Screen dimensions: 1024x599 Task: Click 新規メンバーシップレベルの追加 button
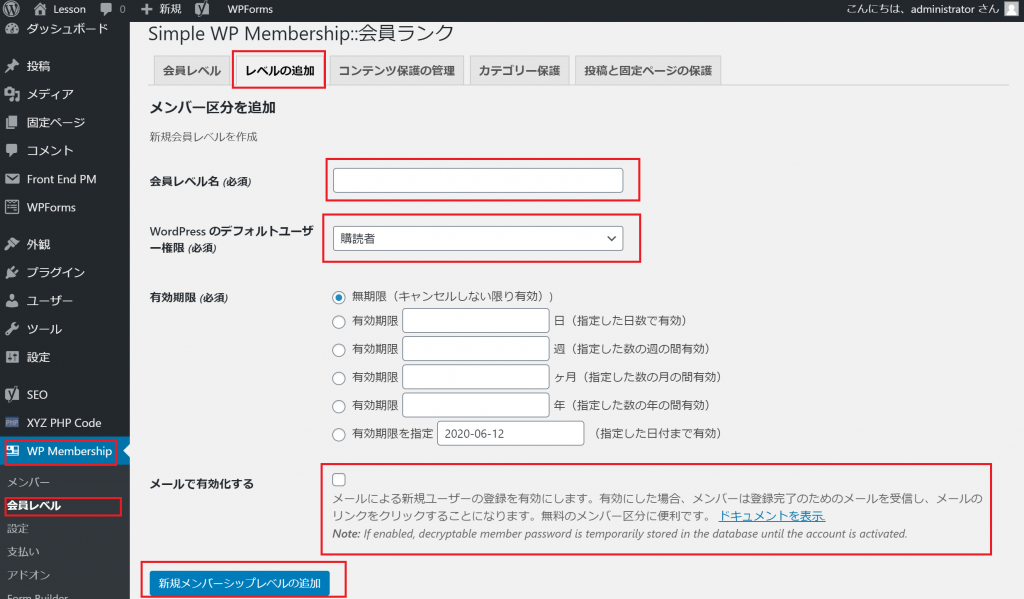(x=240, y=583)
